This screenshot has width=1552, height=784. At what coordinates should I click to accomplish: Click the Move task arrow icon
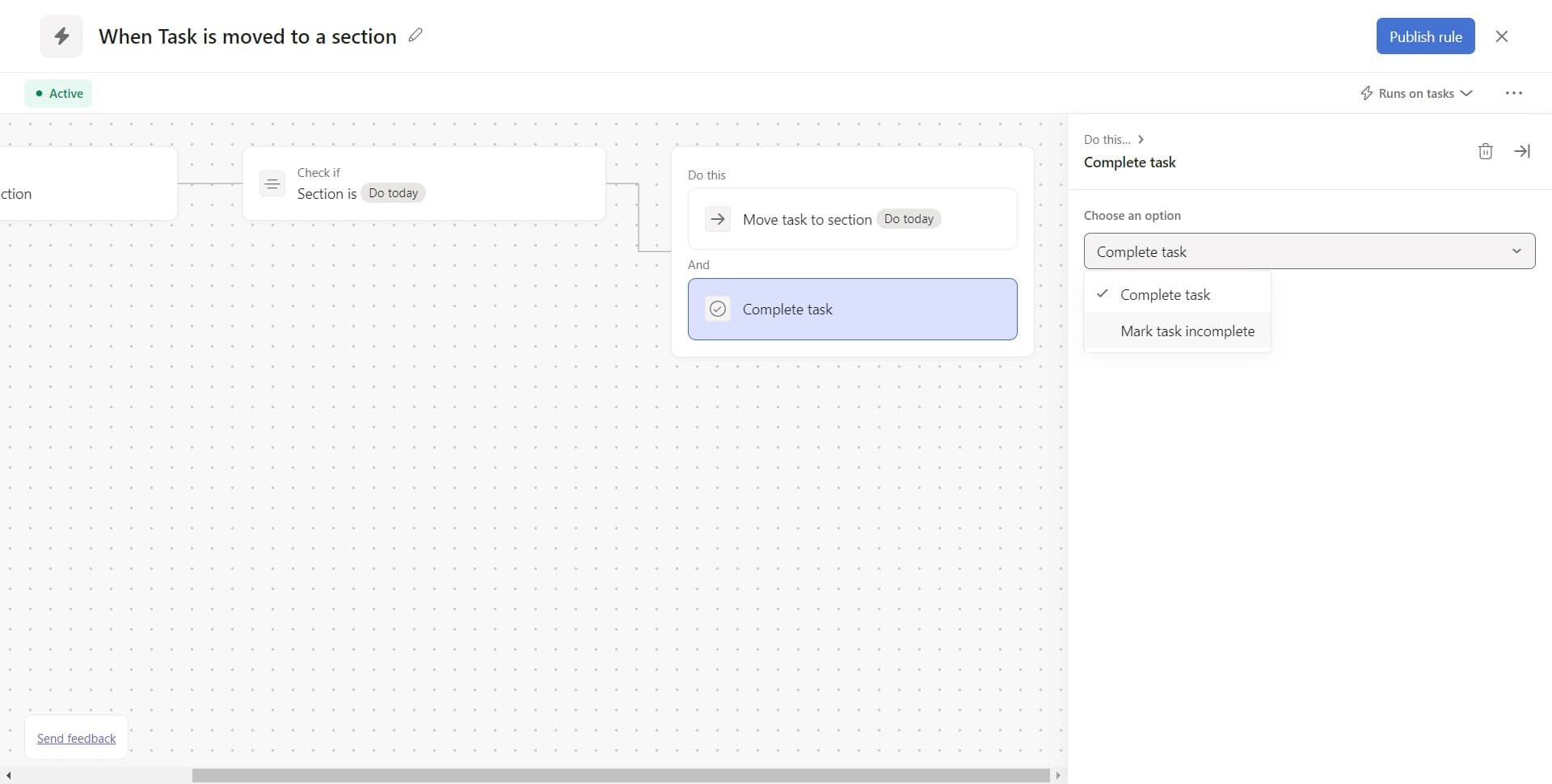tap(717, 219)
